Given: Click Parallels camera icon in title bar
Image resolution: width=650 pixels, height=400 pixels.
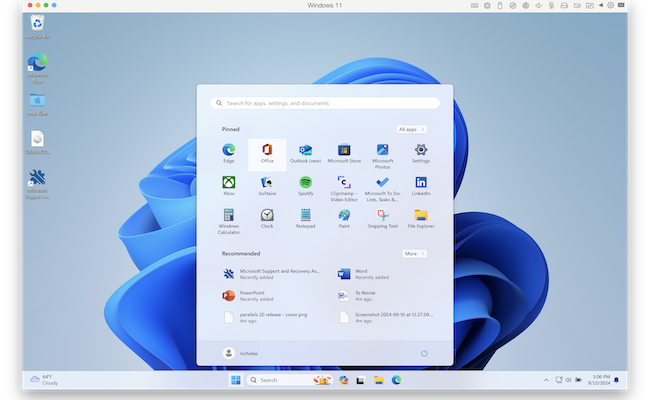Looking at the screenshot, I should (577, 5).
